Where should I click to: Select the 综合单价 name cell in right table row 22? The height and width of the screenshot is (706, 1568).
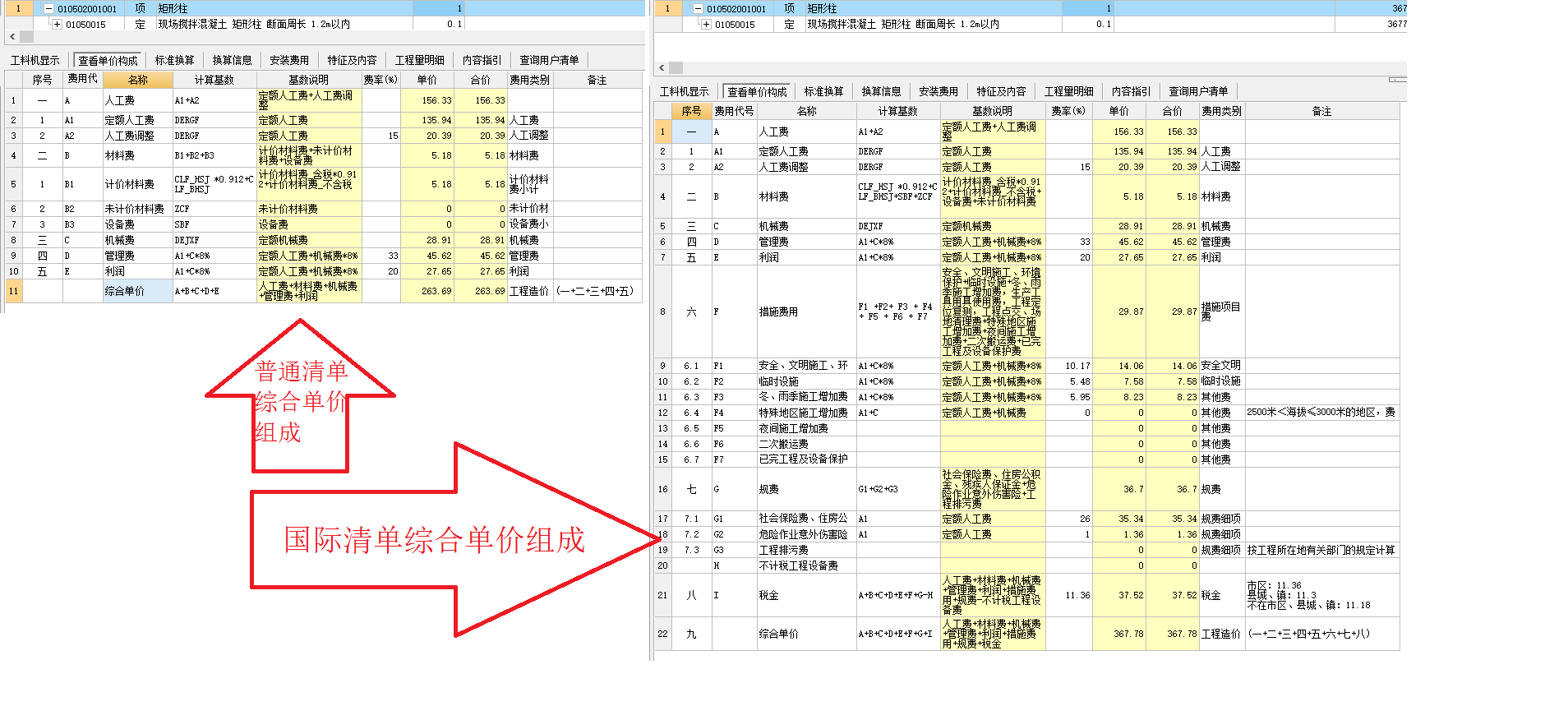806,634
